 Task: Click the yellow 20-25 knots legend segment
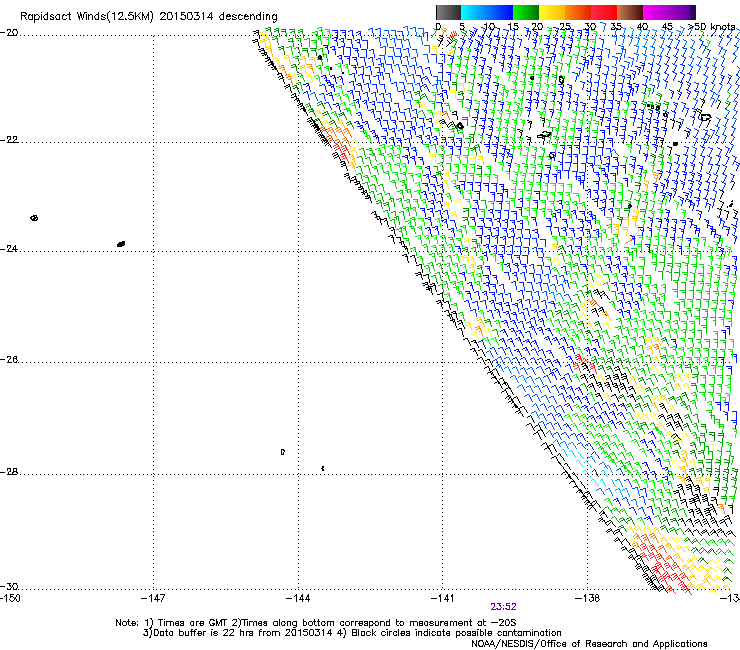[552, 12]
